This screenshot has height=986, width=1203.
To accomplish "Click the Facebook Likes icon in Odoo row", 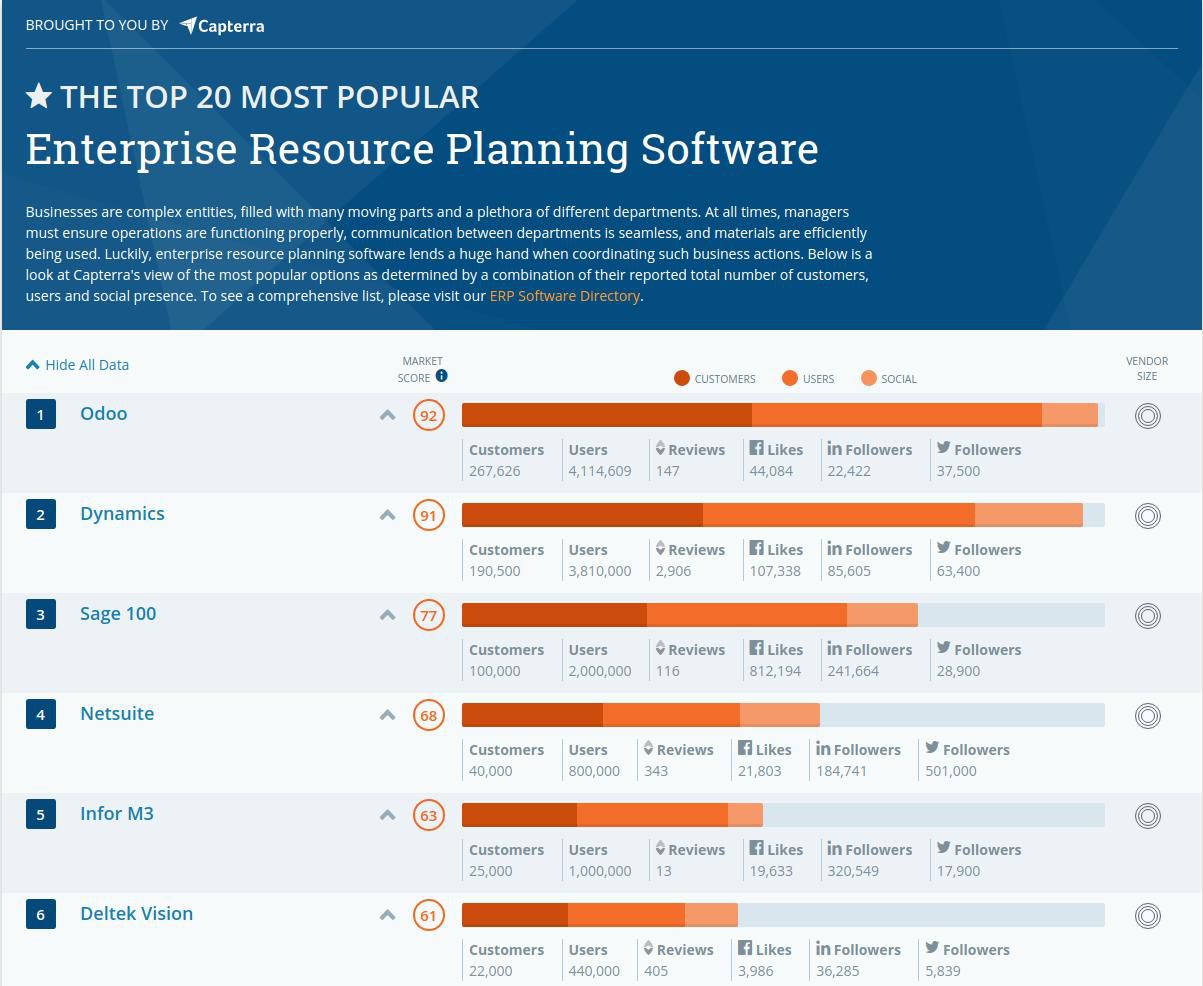I will tap(757, 448).
